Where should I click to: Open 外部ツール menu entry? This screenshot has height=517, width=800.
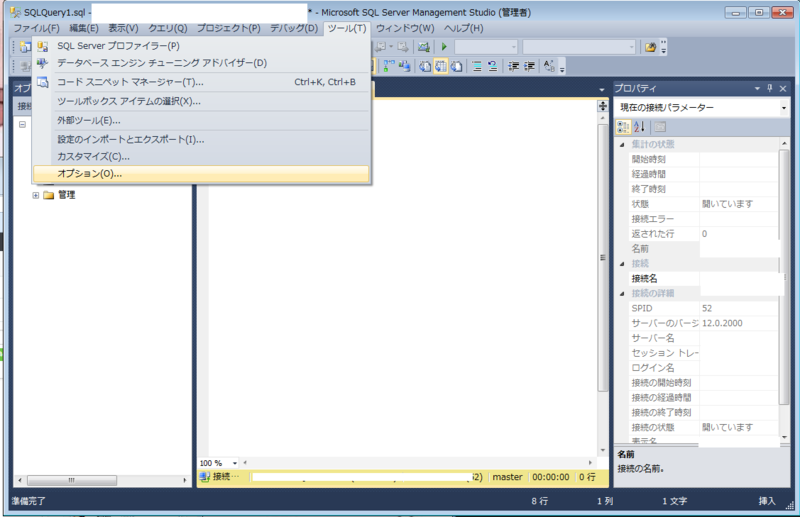[201, 121]
